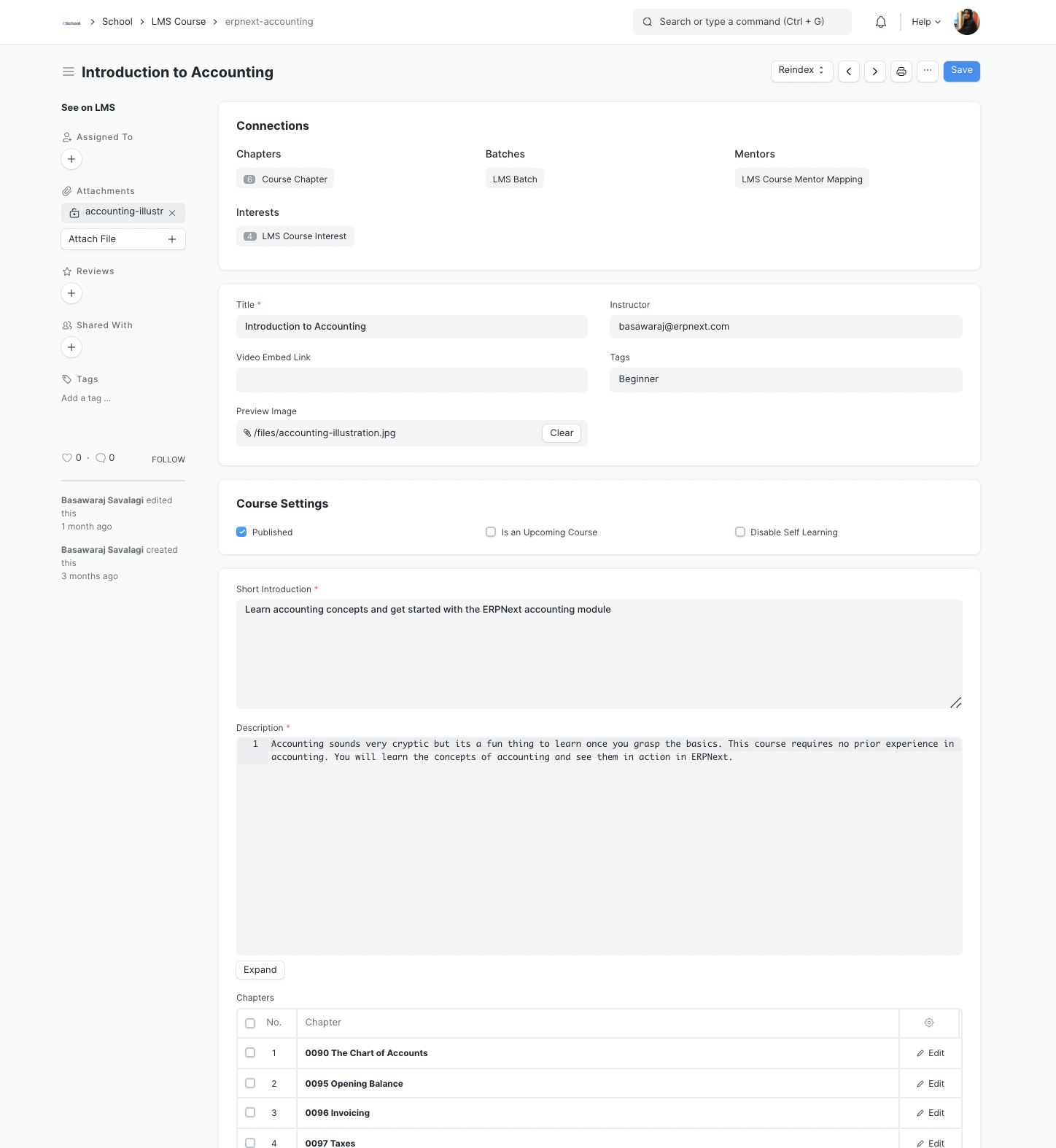Click the notifications bell icon
The width and height of the screenshot is (1056, 1148).
pos(881,22)
